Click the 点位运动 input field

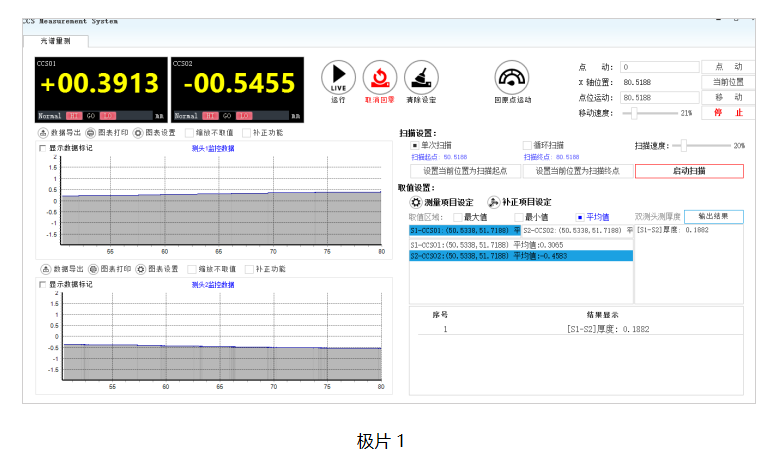pyautogui.click(x=659, y=98)
